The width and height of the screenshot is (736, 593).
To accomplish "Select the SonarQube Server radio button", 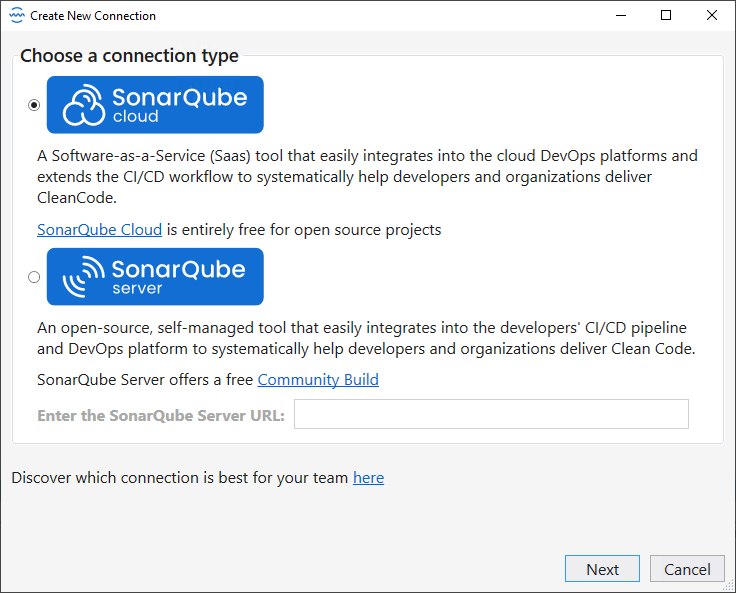I will tap(34, 277).
